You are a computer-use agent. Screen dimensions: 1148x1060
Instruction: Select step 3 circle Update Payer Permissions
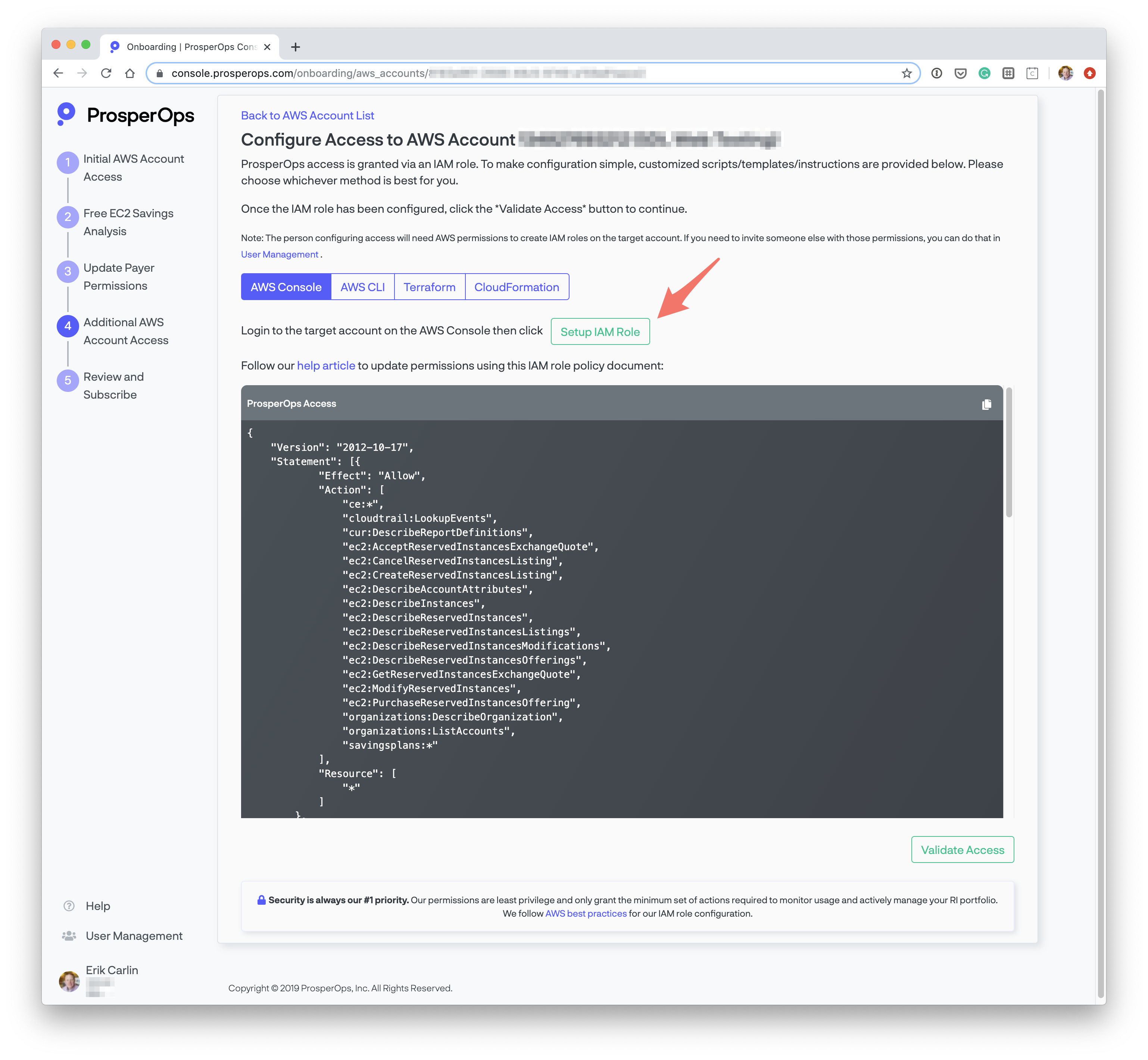click(x=68, y=271)
